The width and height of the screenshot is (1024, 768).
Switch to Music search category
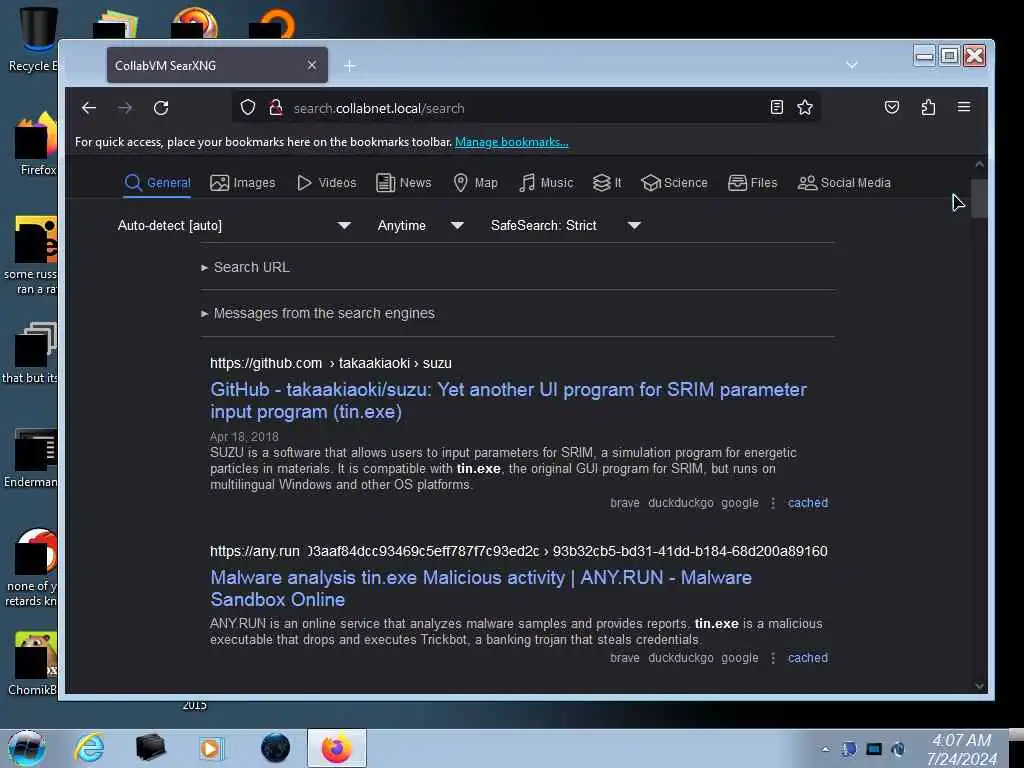pos(546,183)
